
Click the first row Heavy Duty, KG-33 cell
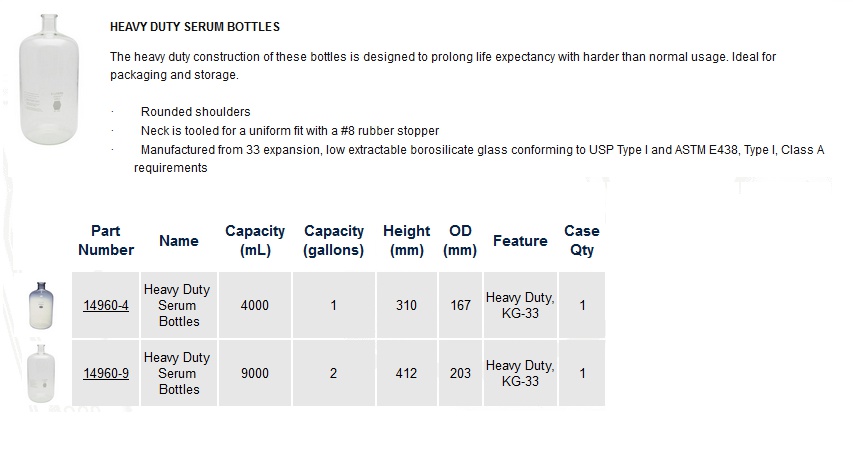(x=520, y=305)
